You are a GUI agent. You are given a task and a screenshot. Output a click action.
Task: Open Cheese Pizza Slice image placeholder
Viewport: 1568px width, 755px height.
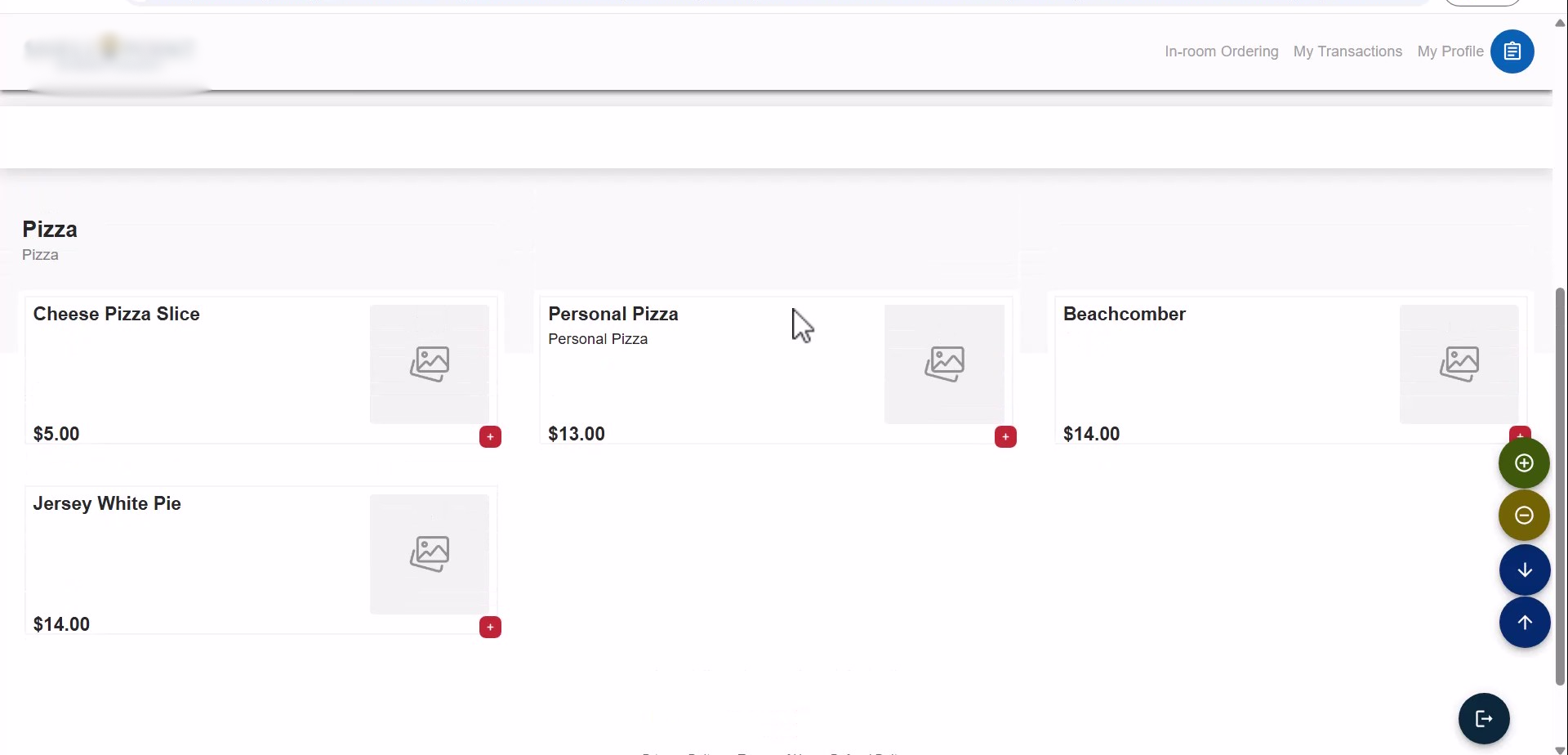pos(430,364)
